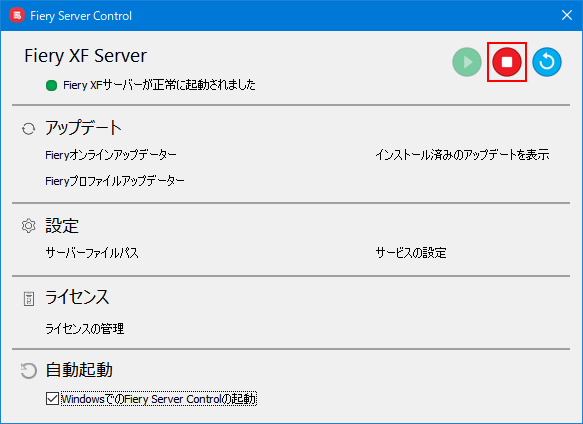This screenshot has width=583, height=424.
Task: Click the 設定 gear icon
Action: click(29, 226)
